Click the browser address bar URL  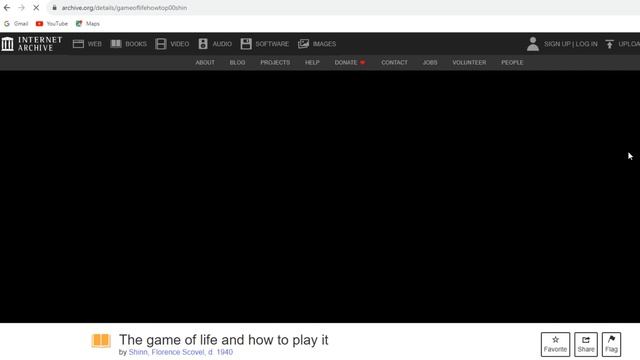click(x=124, y=8)
